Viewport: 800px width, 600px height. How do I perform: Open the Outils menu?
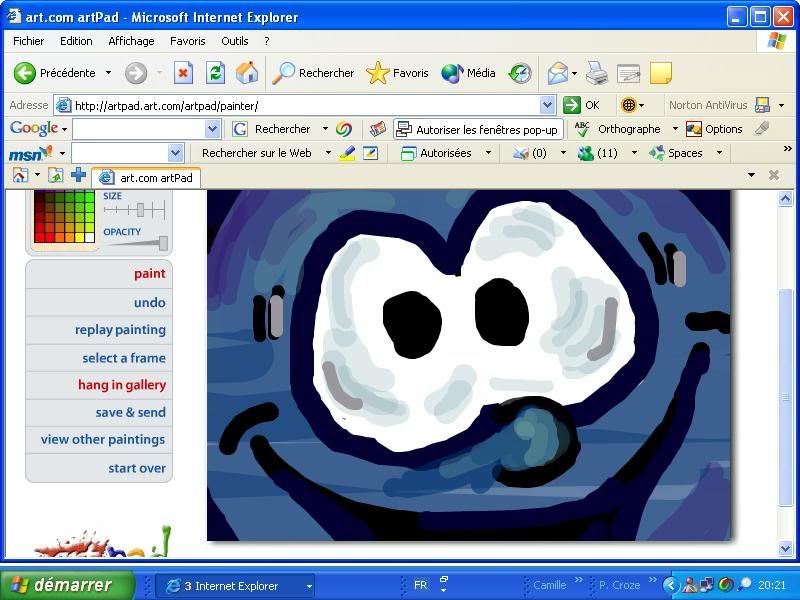[x=235, y=41]
